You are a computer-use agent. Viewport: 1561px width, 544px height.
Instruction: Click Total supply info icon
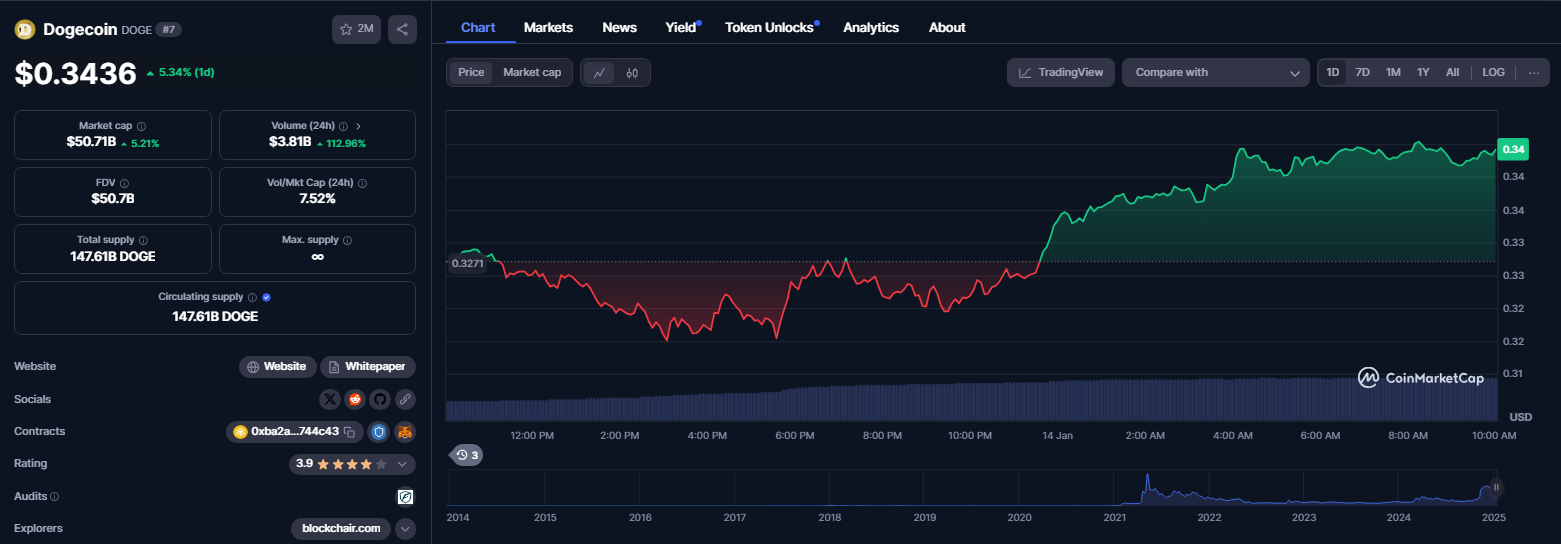point(143,240)
